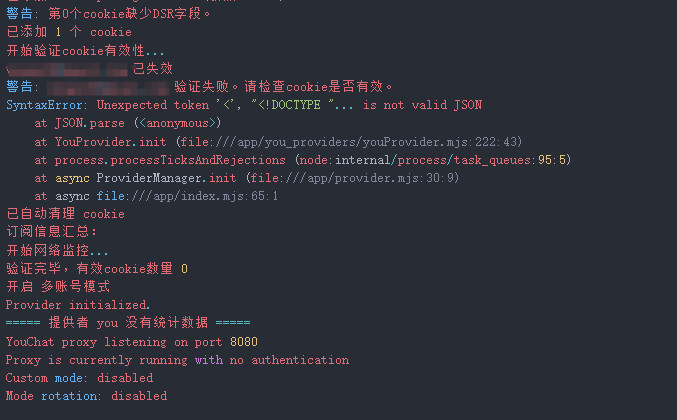The height and width of the screenshot is (420, 677).
Task: Click the "验证失败。请检查cookie是否有效" warning
Action: [283, 87]
